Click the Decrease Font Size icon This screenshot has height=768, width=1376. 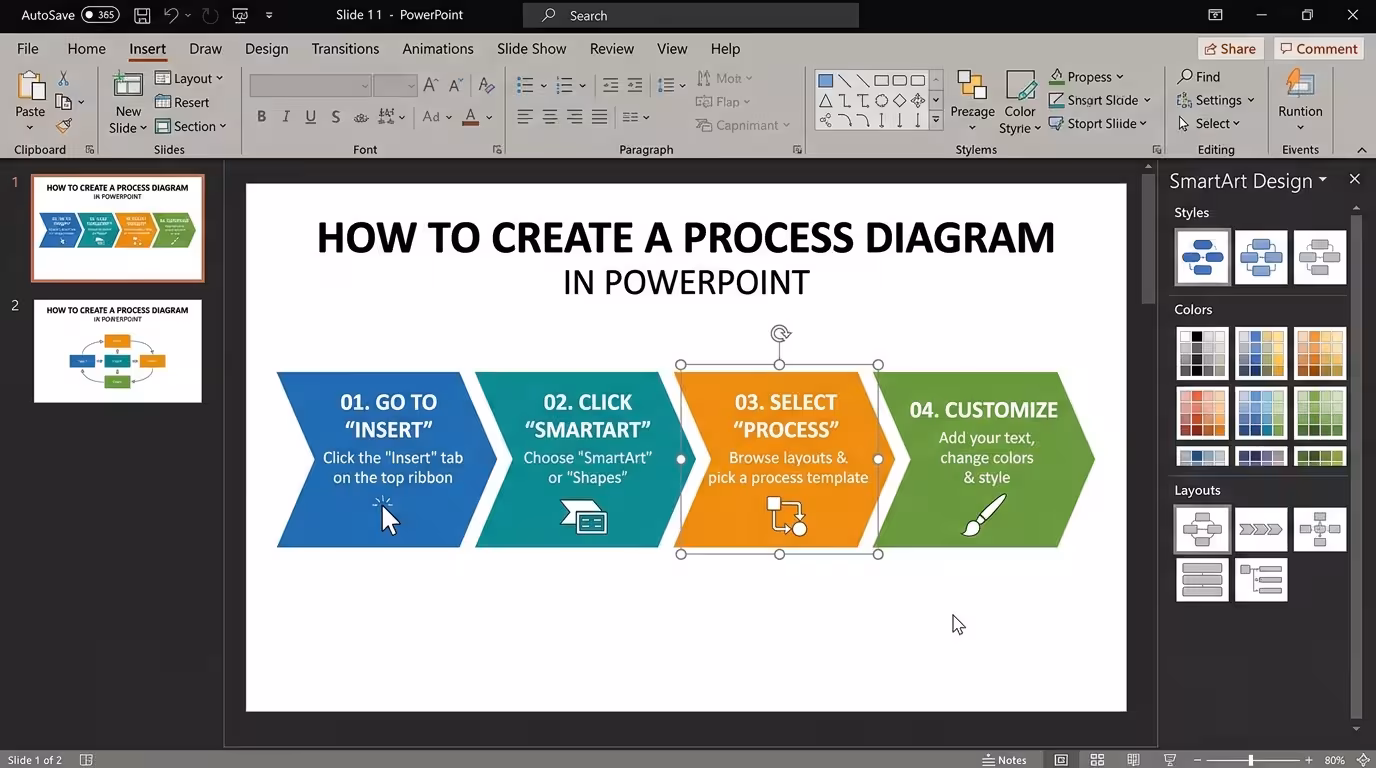pos(455,86)
